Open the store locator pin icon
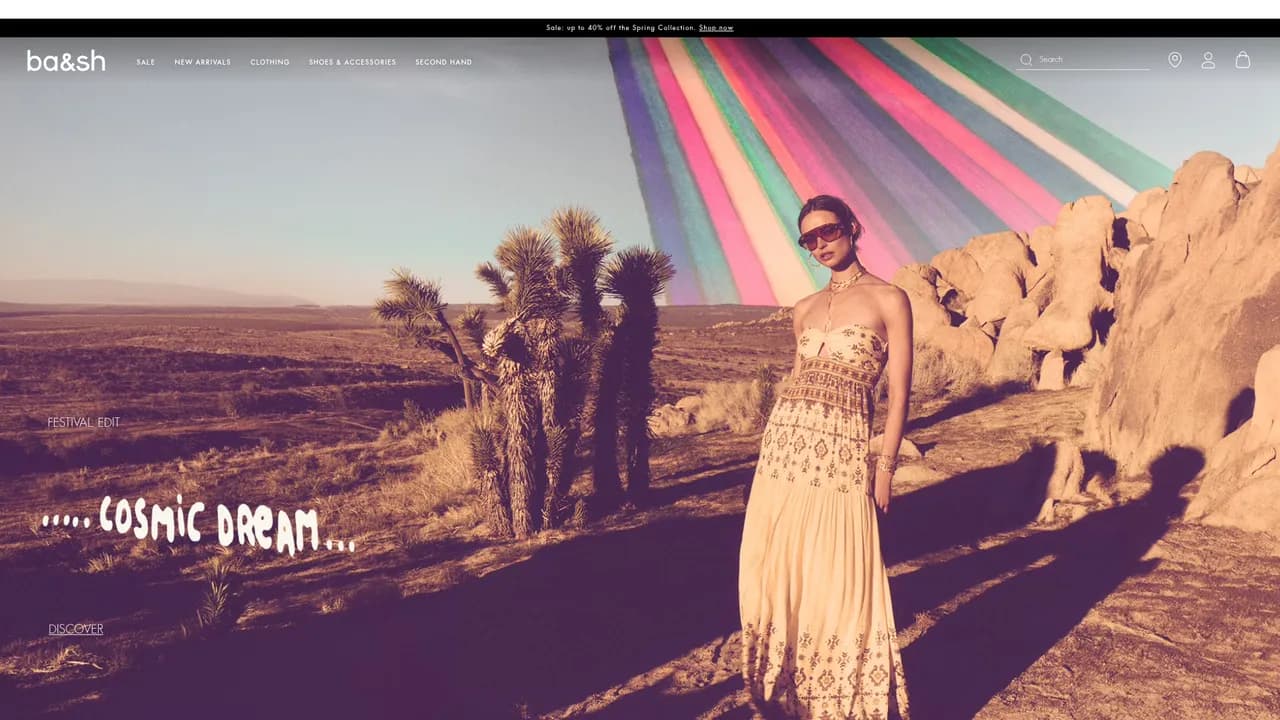The height and width of the screenshot is (720, 1280). click(1175, 60)
